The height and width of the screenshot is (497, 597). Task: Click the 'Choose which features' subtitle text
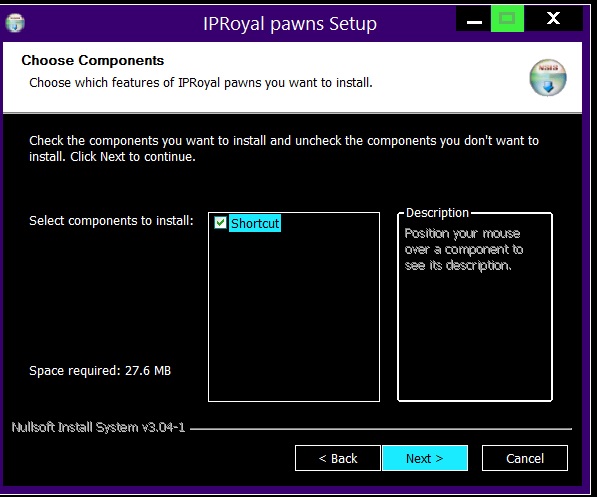[201, 83]
